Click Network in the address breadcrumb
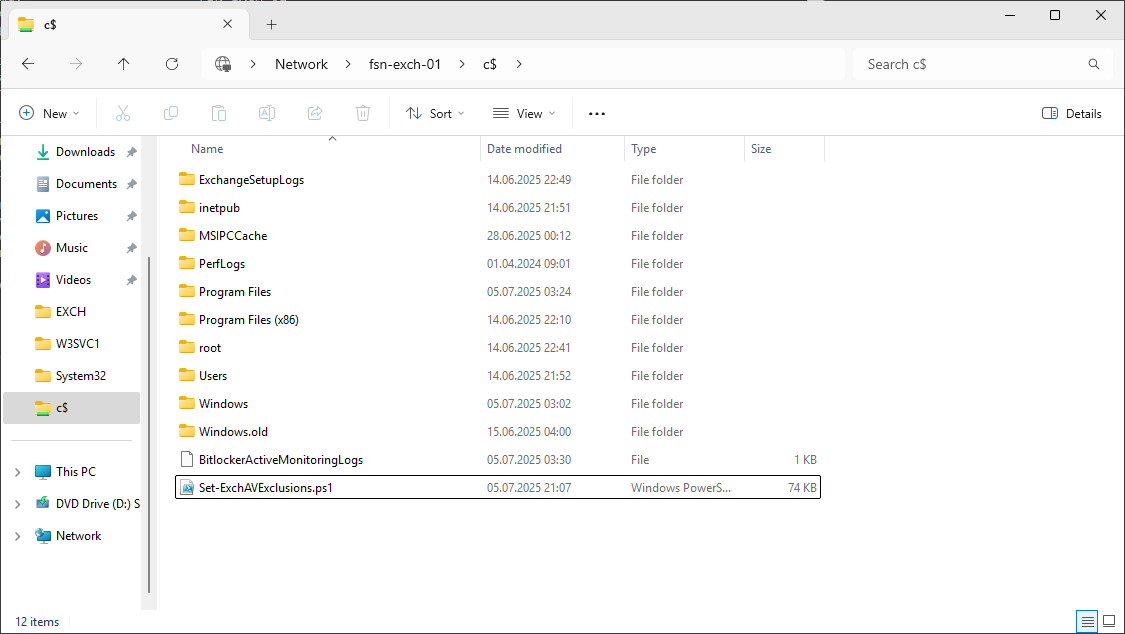Viewport: 1125px width, 634px height. [x=301, y=64]
